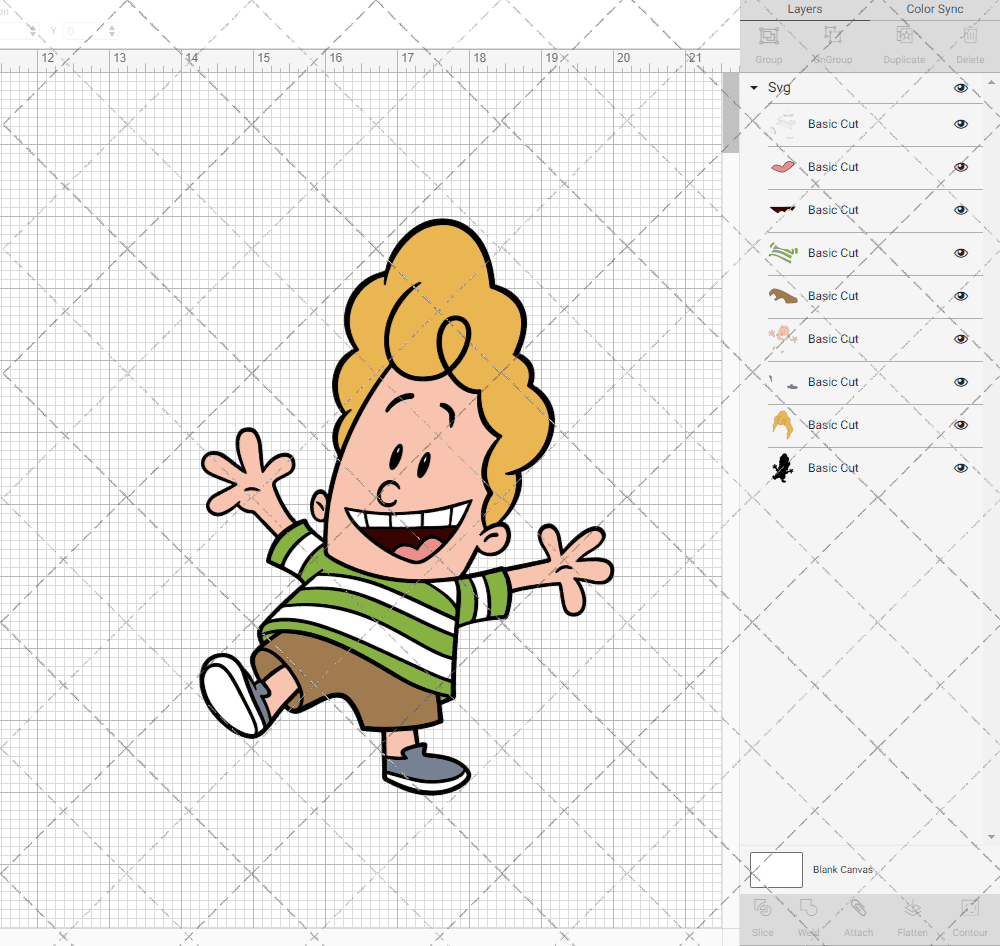Hide the gray shoes Basic Cut layer
Image resolution: width=1000 pixels, height=946 pixels.
(x=960, y=382)
